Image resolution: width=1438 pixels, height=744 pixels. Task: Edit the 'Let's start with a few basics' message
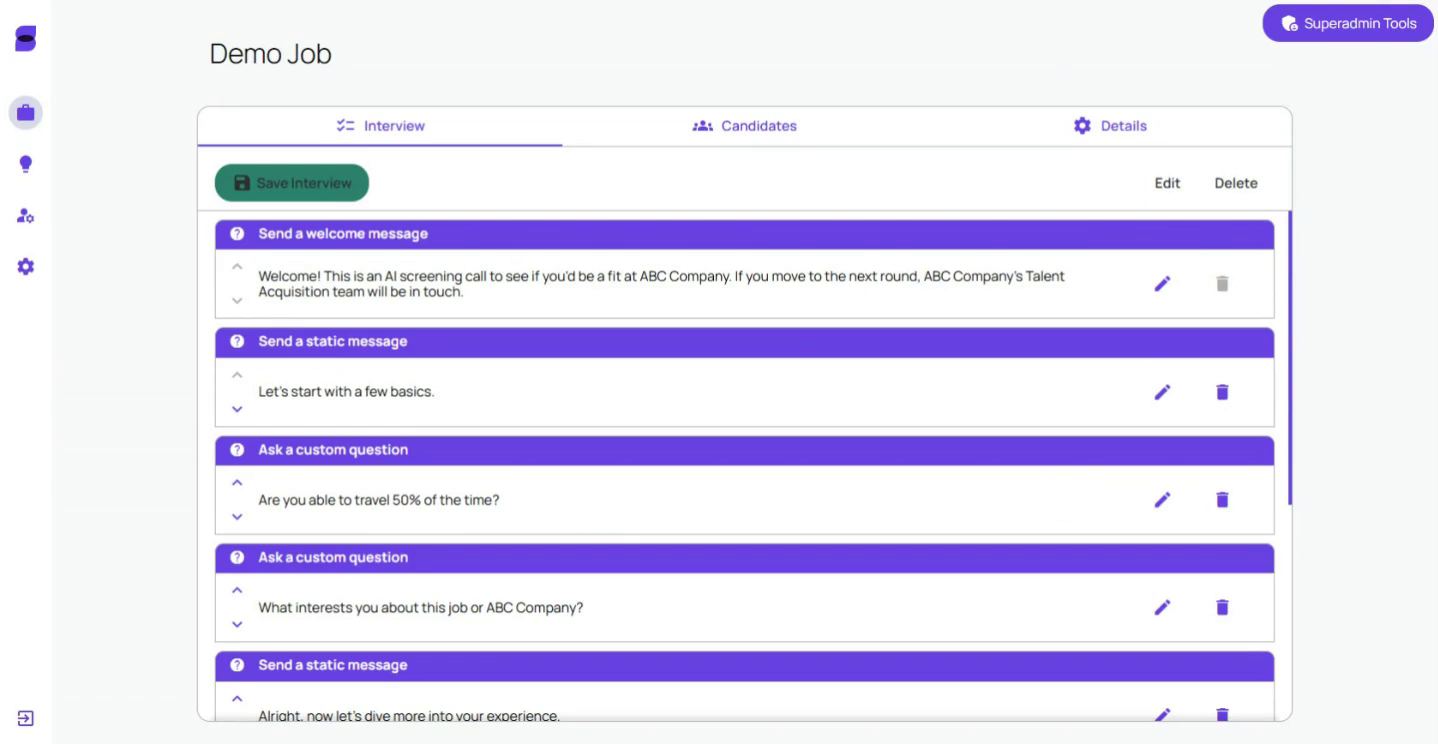[1162, 392]
